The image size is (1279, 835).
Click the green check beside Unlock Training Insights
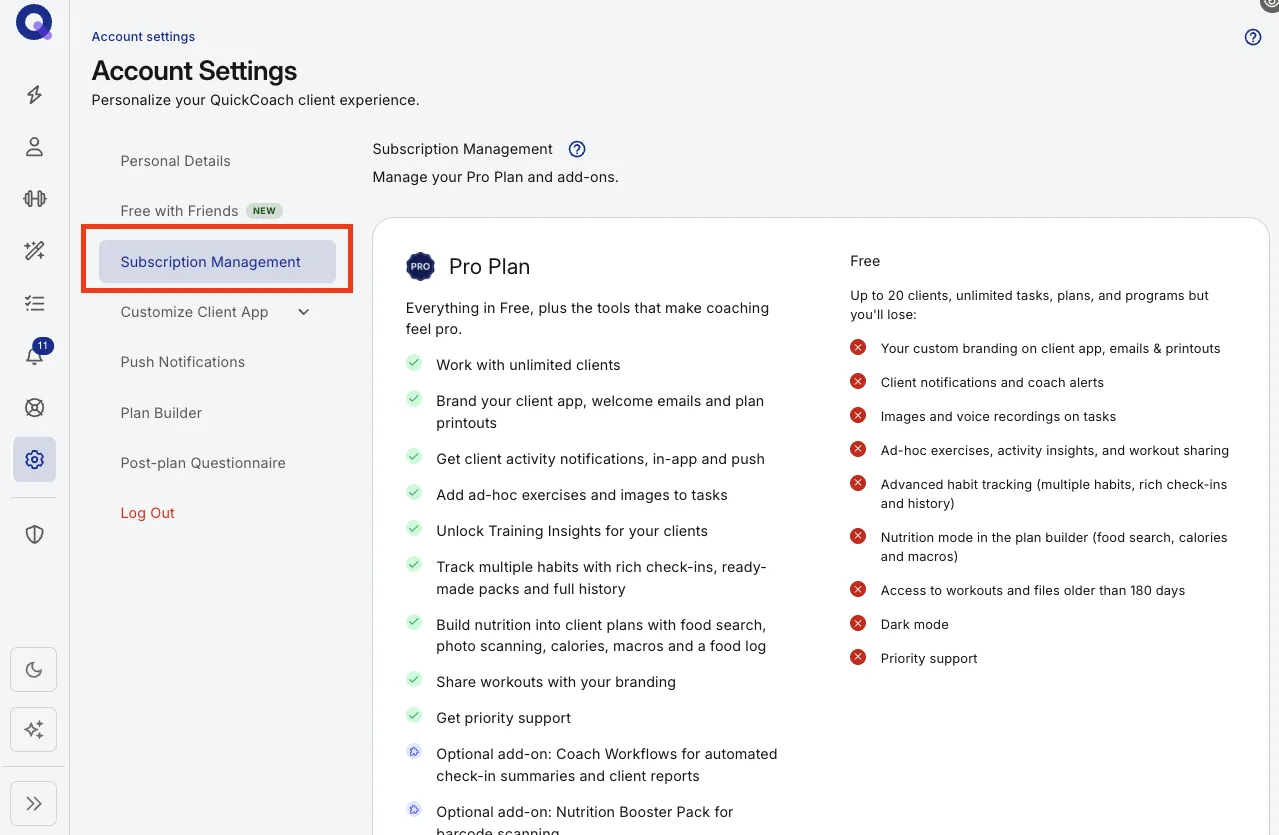point(414,529)
